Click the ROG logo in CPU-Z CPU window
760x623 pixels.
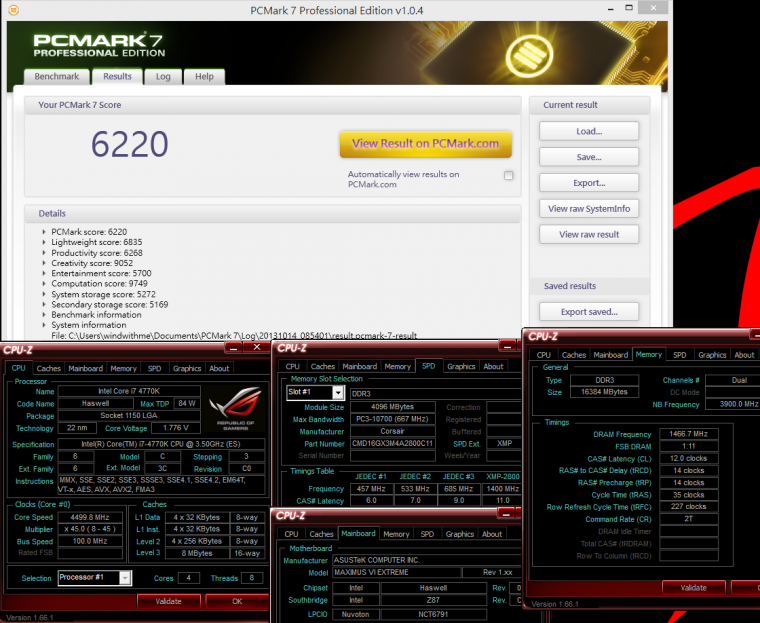pyautogui.click(x=236, y=409)
